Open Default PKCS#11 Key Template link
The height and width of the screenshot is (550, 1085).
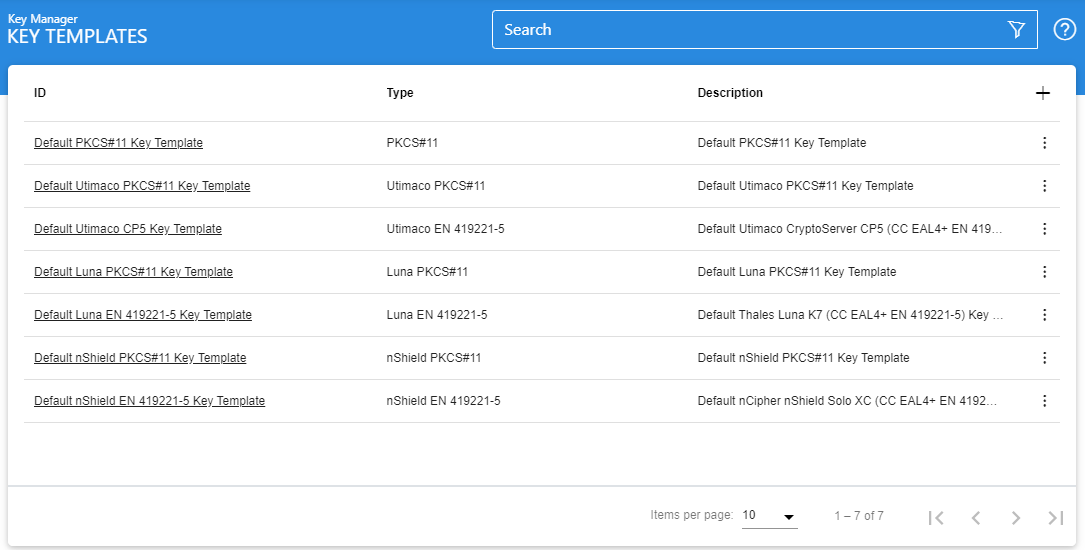[118, 143]
